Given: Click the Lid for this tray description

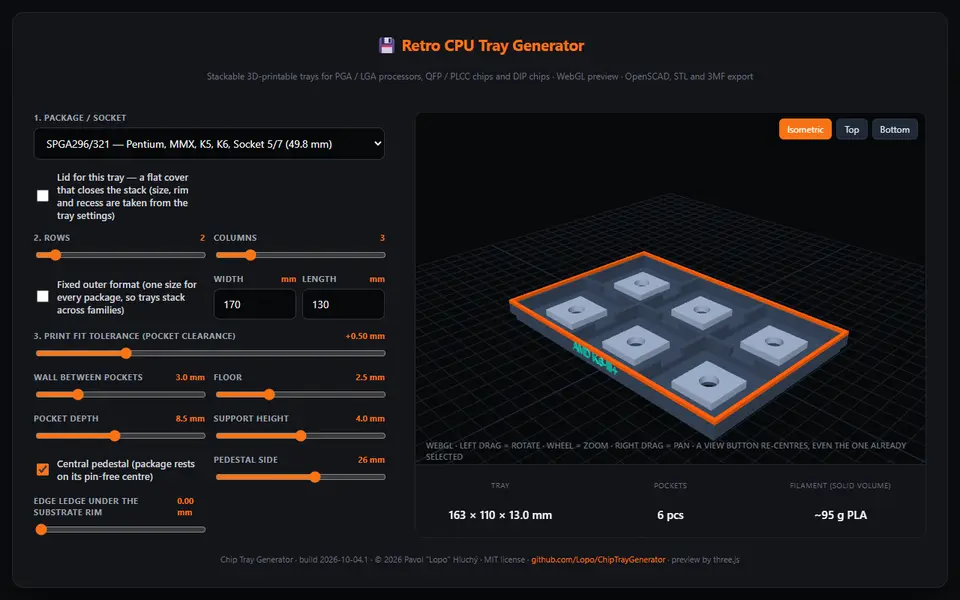Looking at the screenshot, I should coord(122,197).
